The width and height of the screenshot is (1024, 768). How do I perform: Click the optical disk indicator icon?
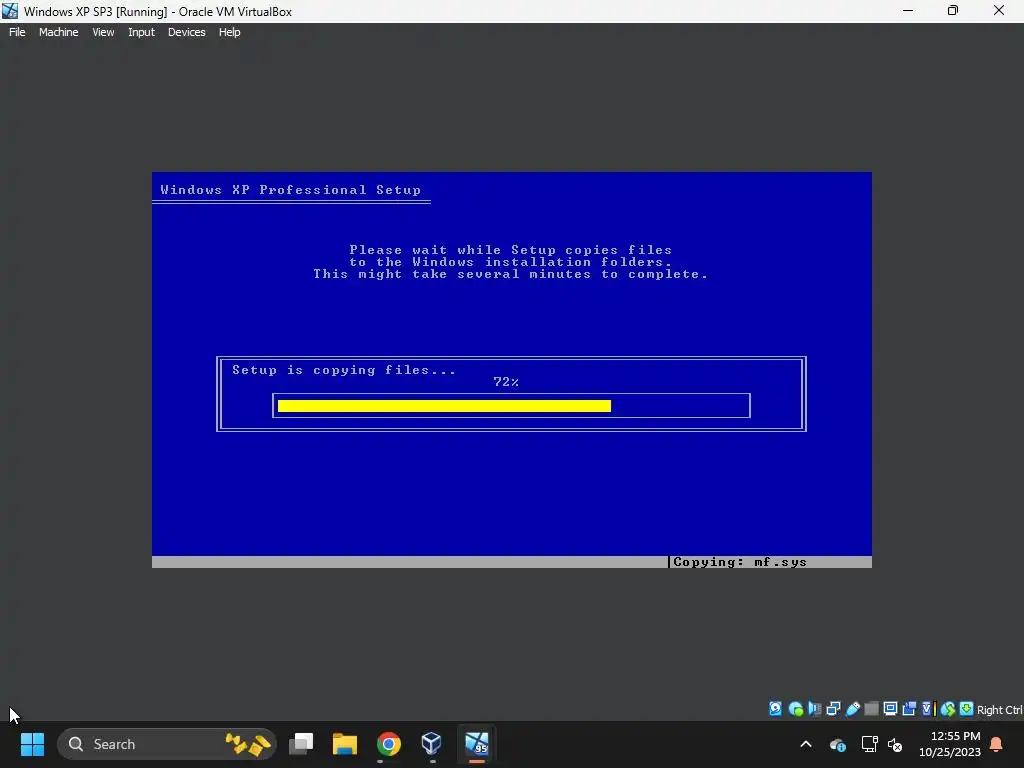tap(795, 709)
